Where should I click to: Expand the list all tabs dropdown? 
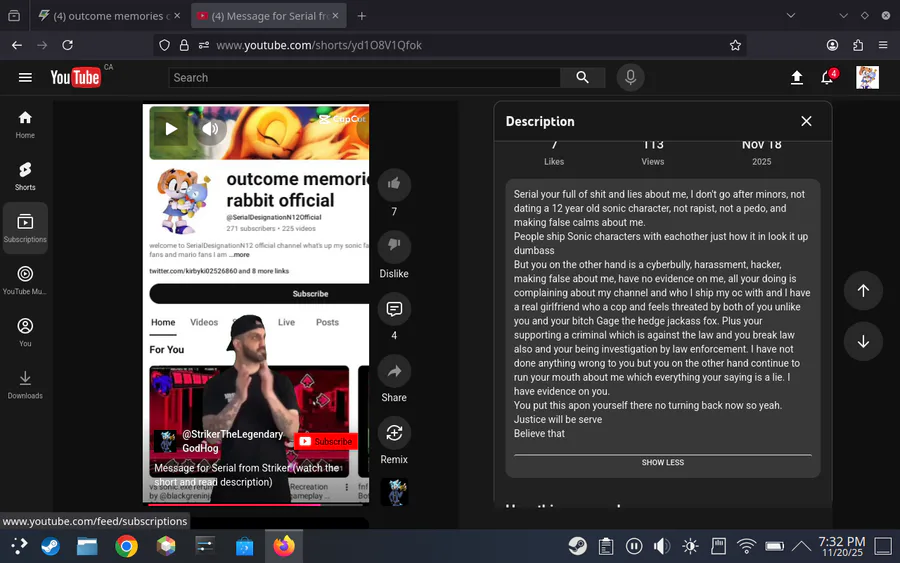(791, 16)
